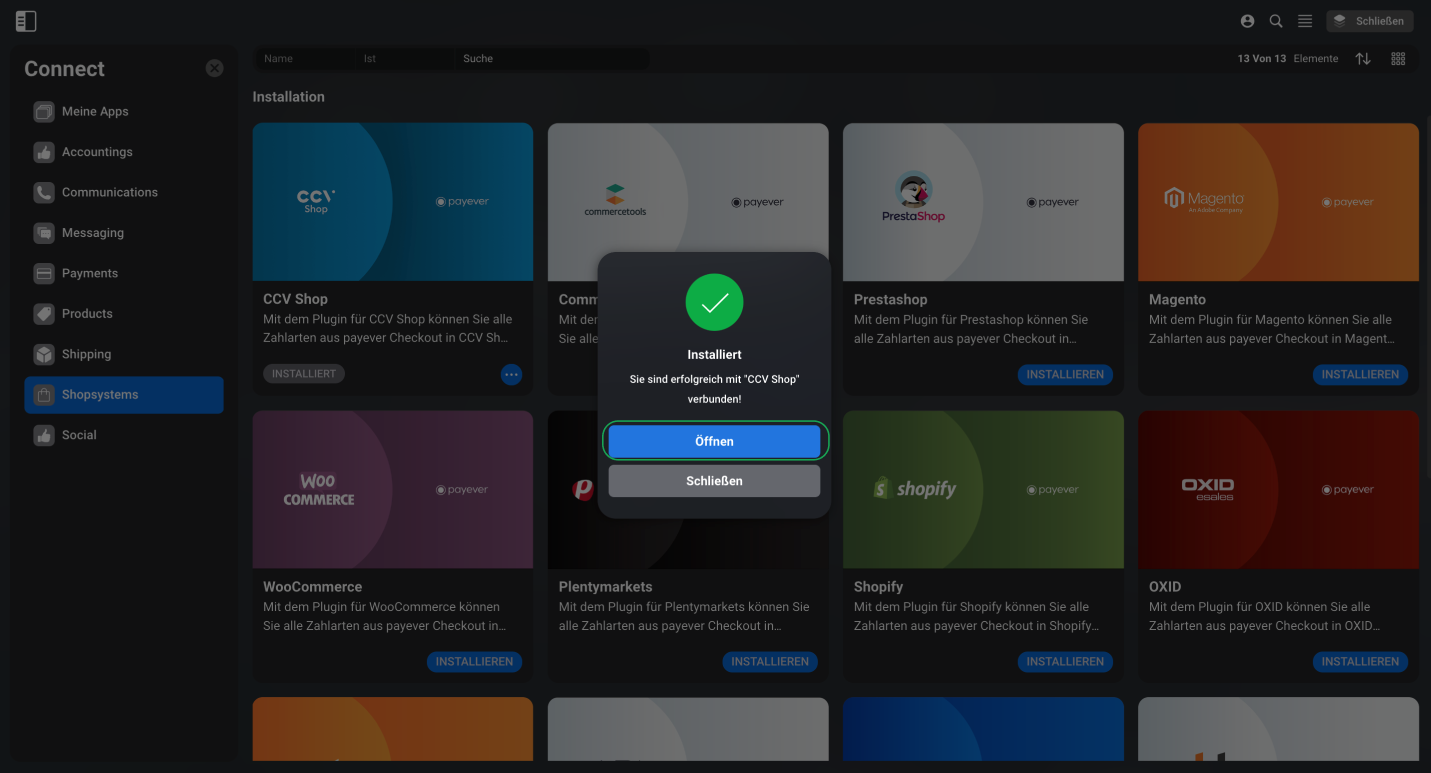
Task: Install the Prestashop plugin
Action: tap(1065, 375)
